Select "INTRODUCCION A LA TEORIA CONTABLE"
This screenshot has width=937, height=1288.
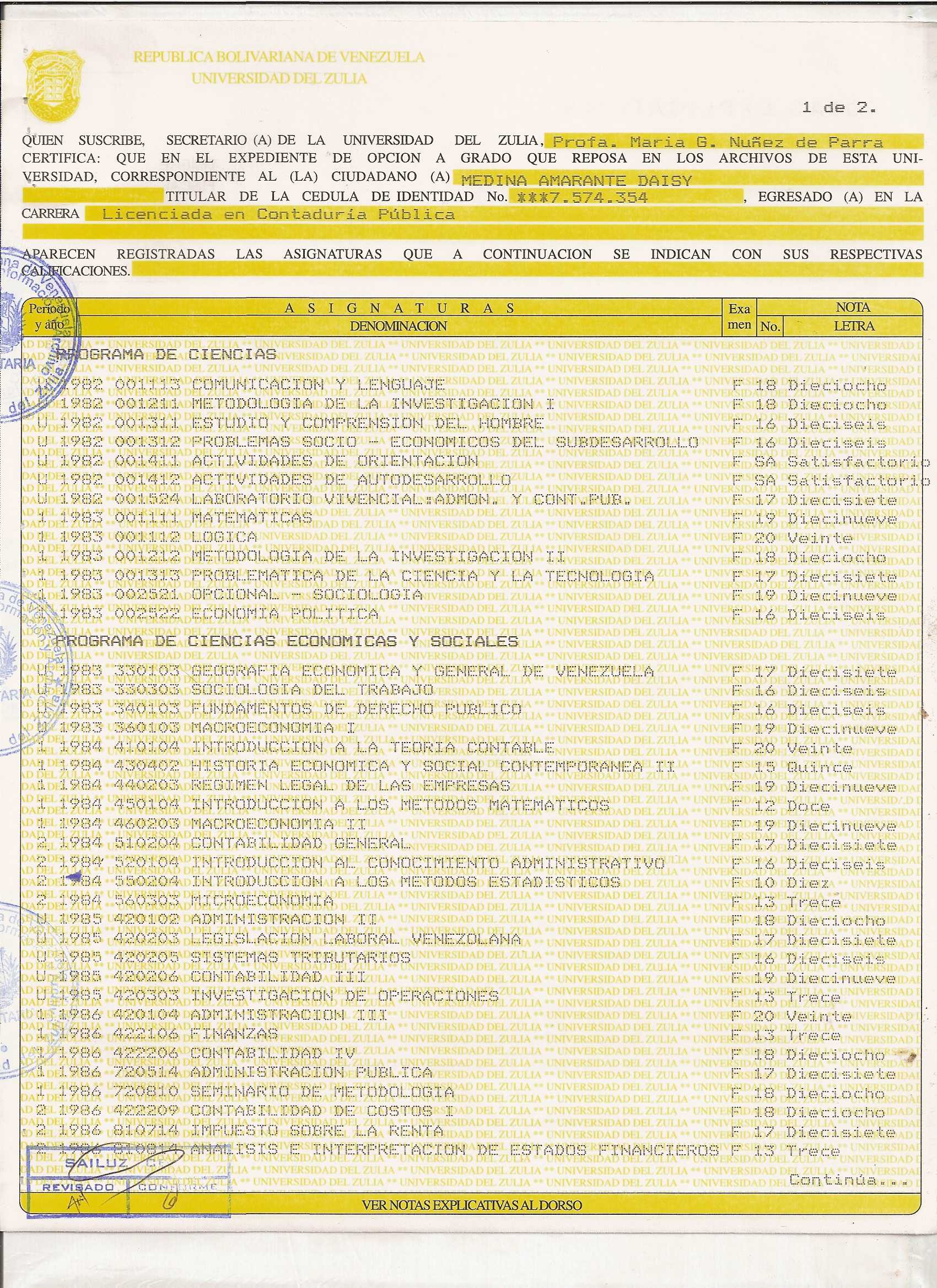(x=373, y=748)
